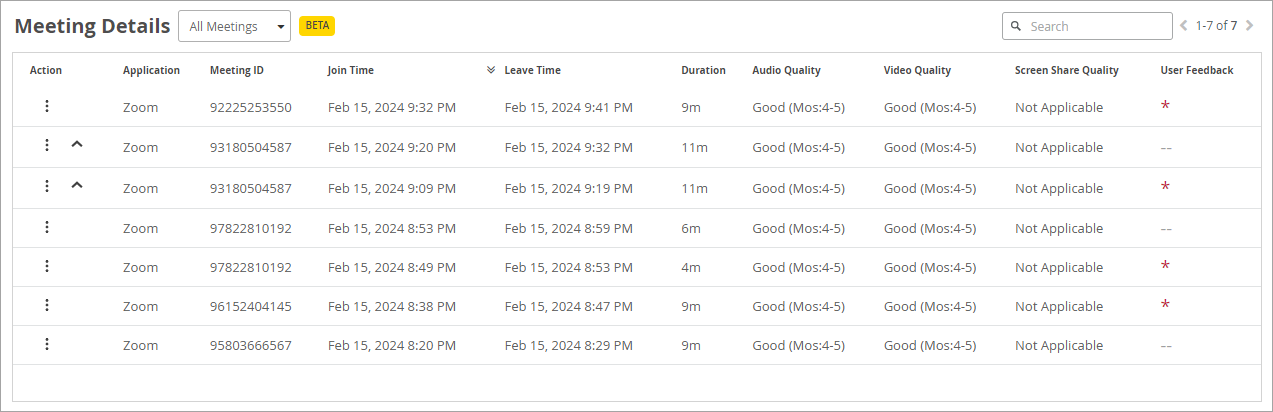Toggle the Join Time sort arrow

click(490, 71)
